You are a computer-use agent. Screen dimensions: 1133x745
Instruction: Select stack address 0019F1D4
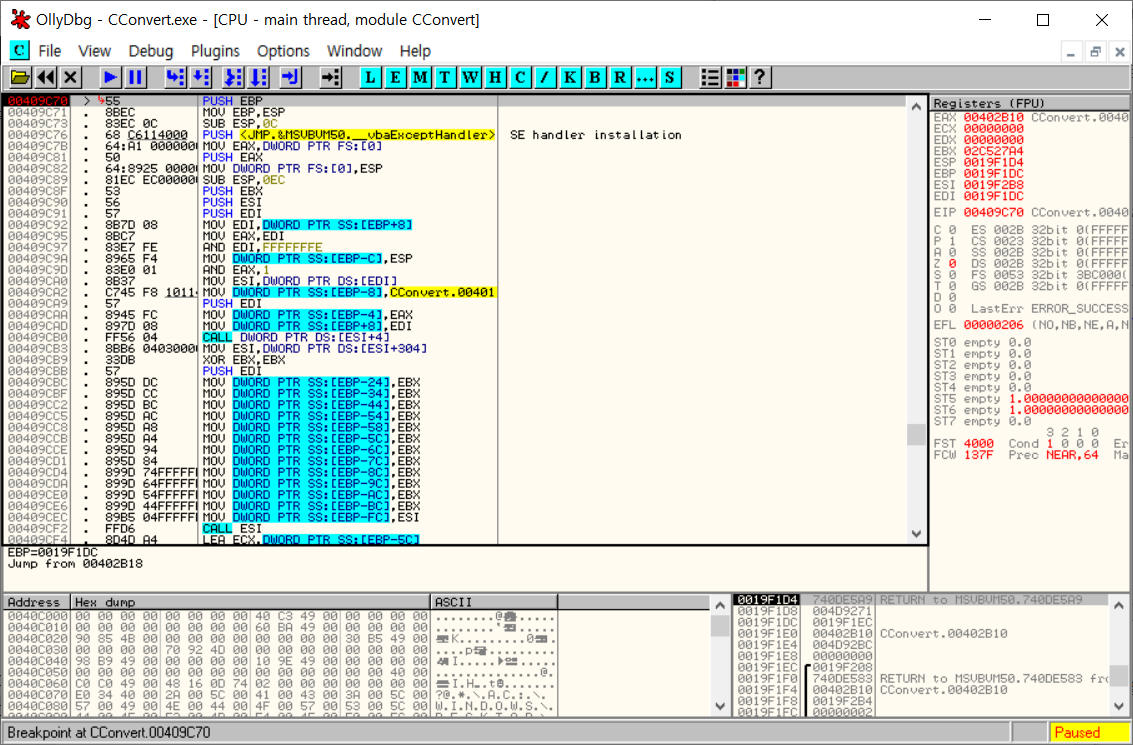click(767, 600)
